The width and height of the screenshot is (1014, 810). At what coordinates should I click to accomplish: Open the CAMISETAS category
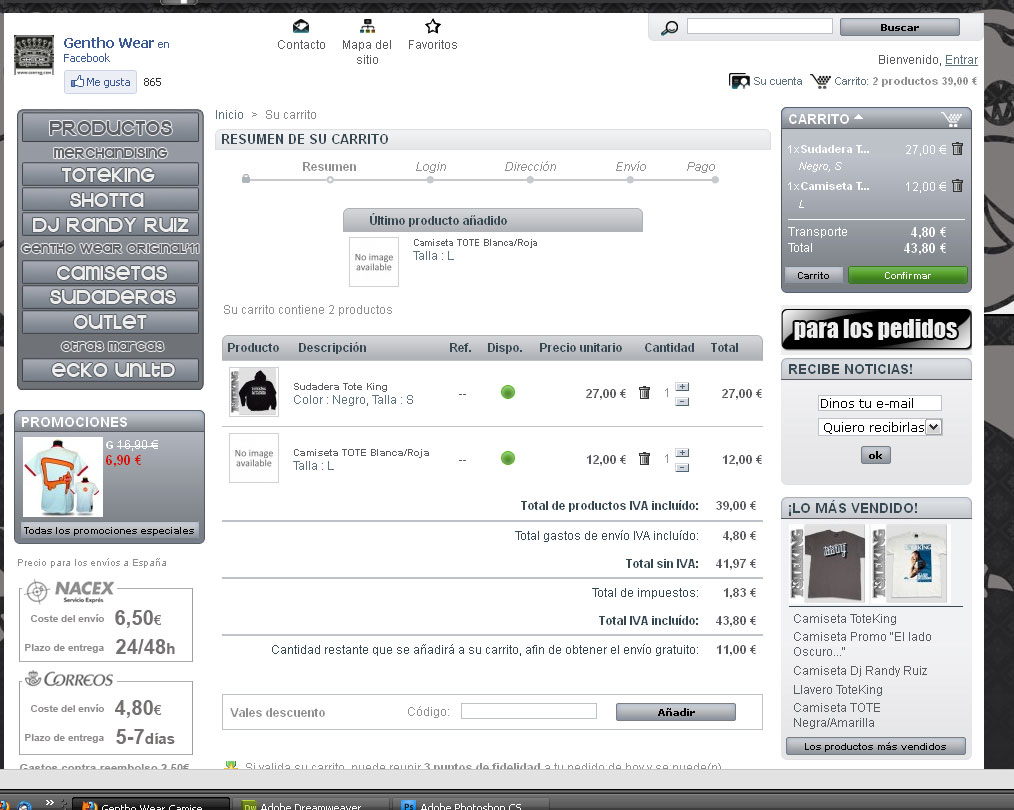111,273
